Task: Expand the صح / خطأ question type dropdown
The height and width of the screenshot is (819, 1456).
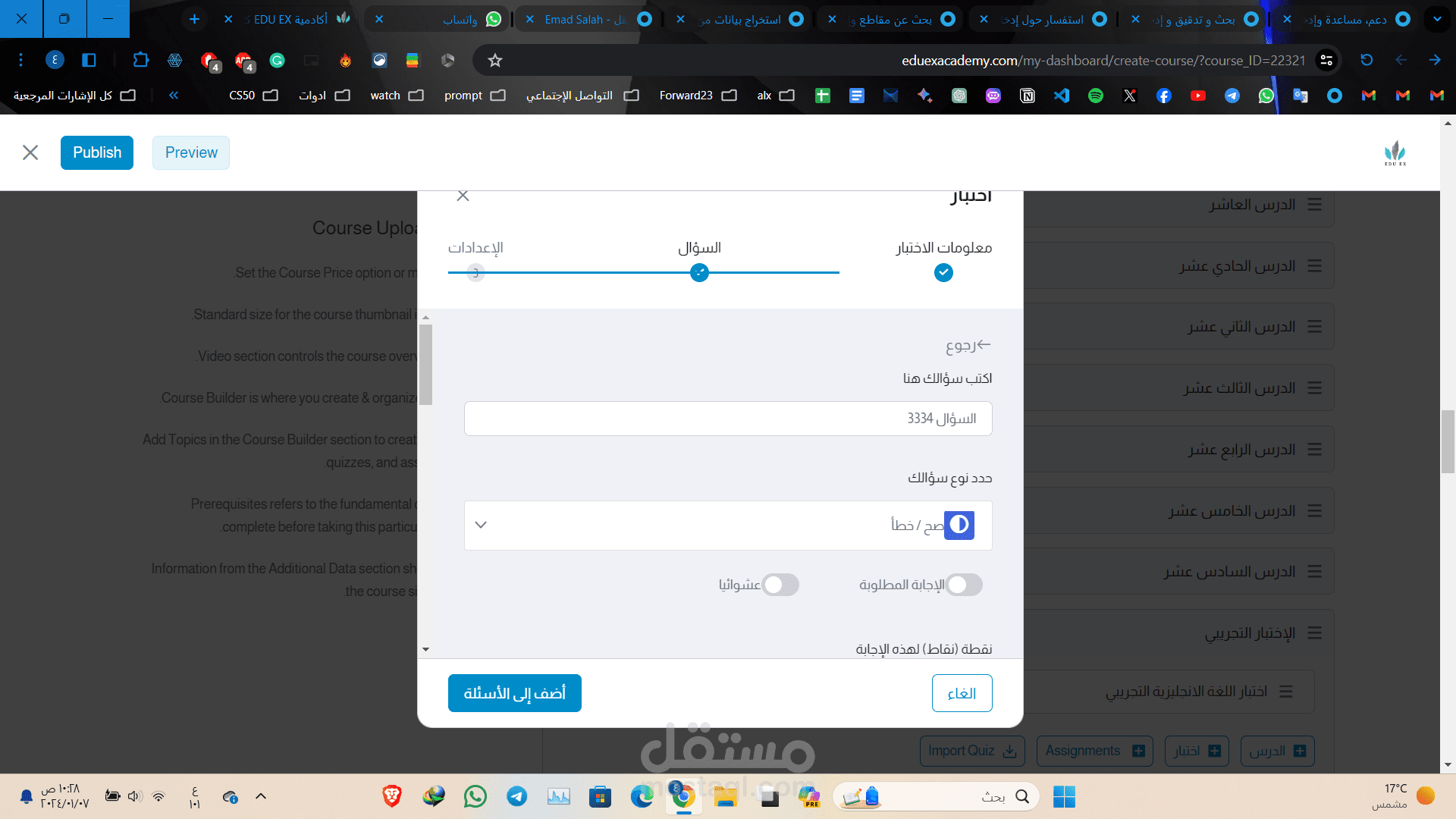Action: [x=728, y=525]
